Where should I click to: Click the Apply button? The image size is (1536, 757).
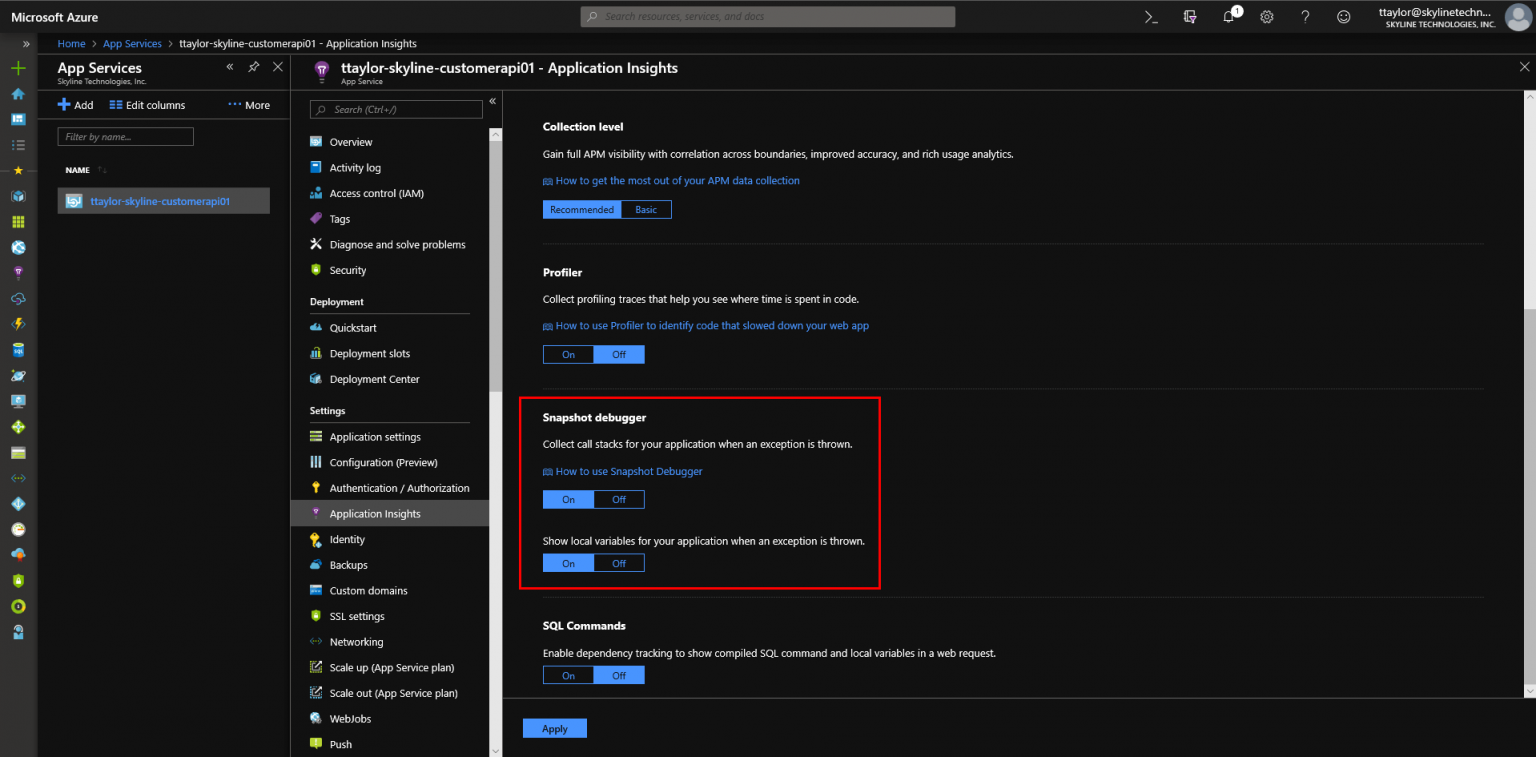[554, 729]
